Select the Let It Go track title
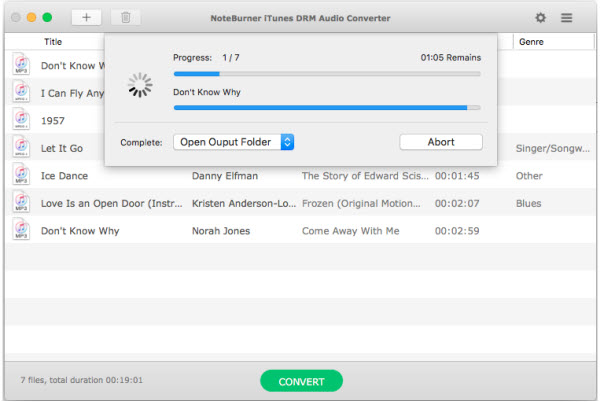The image size is (600, 402). (x=62, y=148)
